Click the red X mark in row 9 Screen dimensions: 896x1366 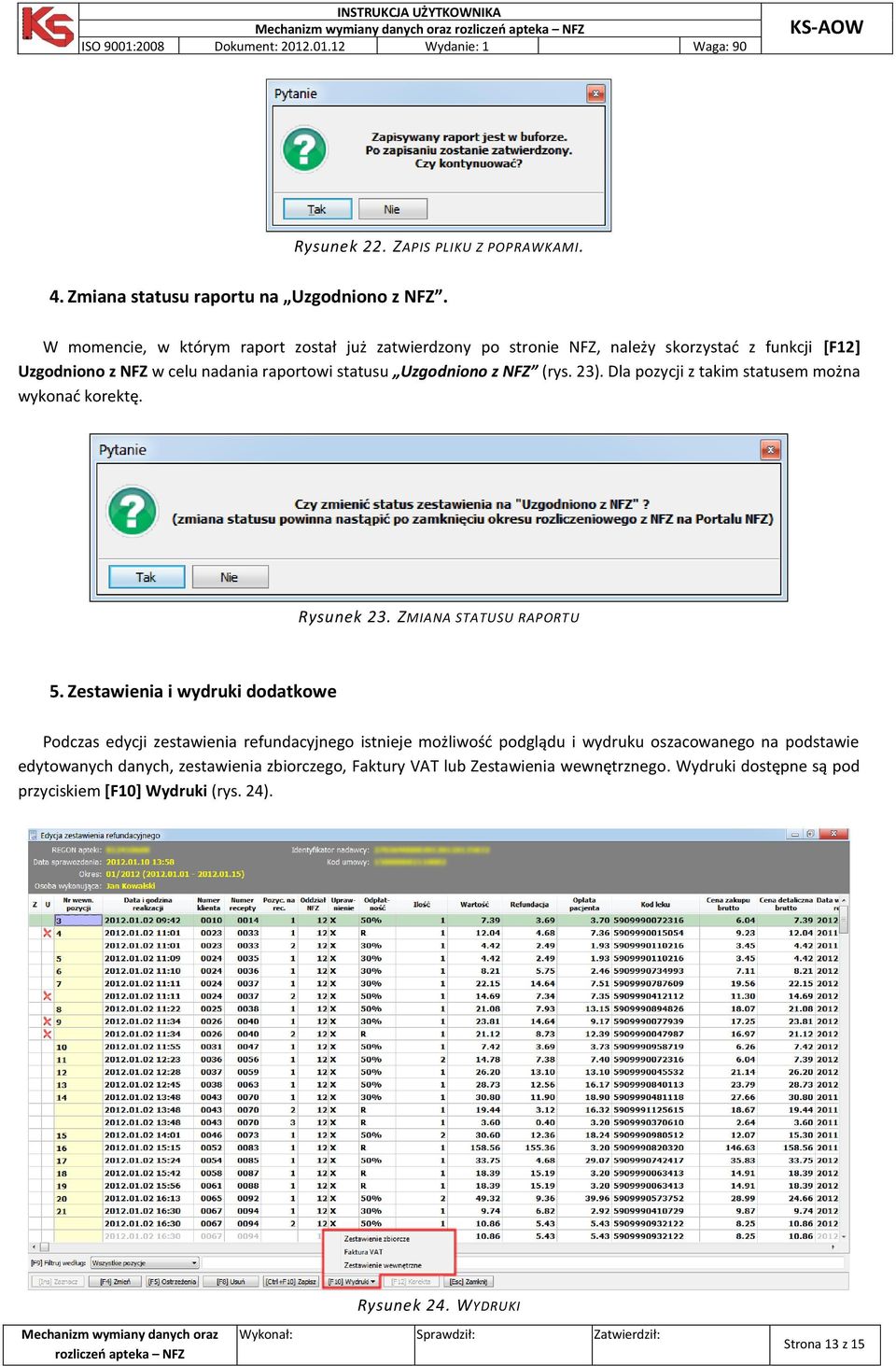(47, 1021)
